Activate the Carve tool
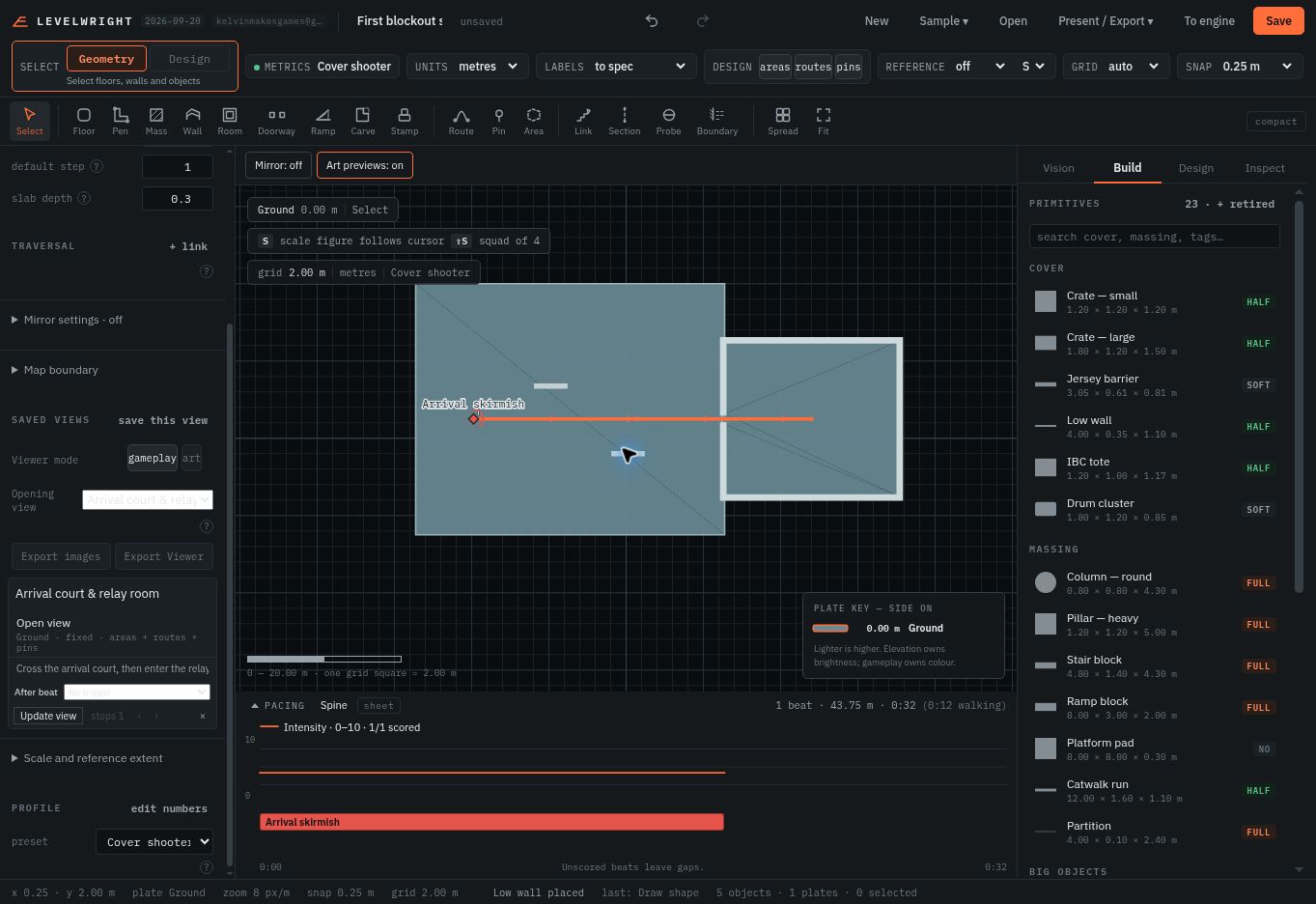This screenshot has width=1316, height=904. [363, 121]
